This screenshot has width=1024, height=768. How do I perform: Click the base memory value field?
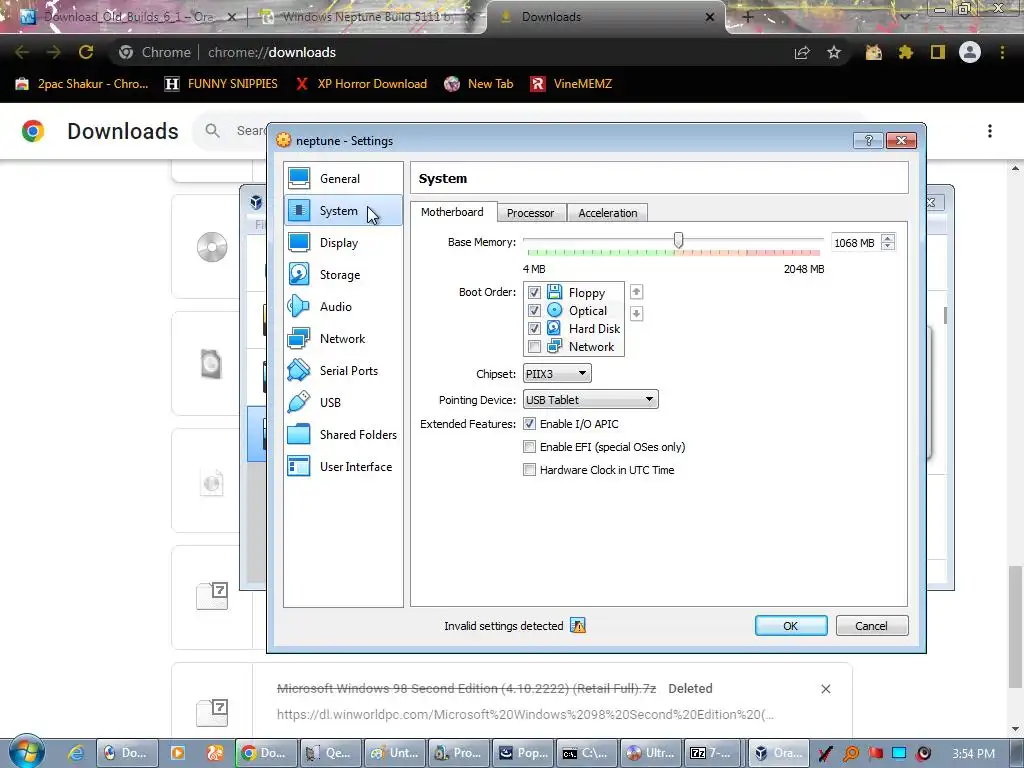click(x=855, y=243)
